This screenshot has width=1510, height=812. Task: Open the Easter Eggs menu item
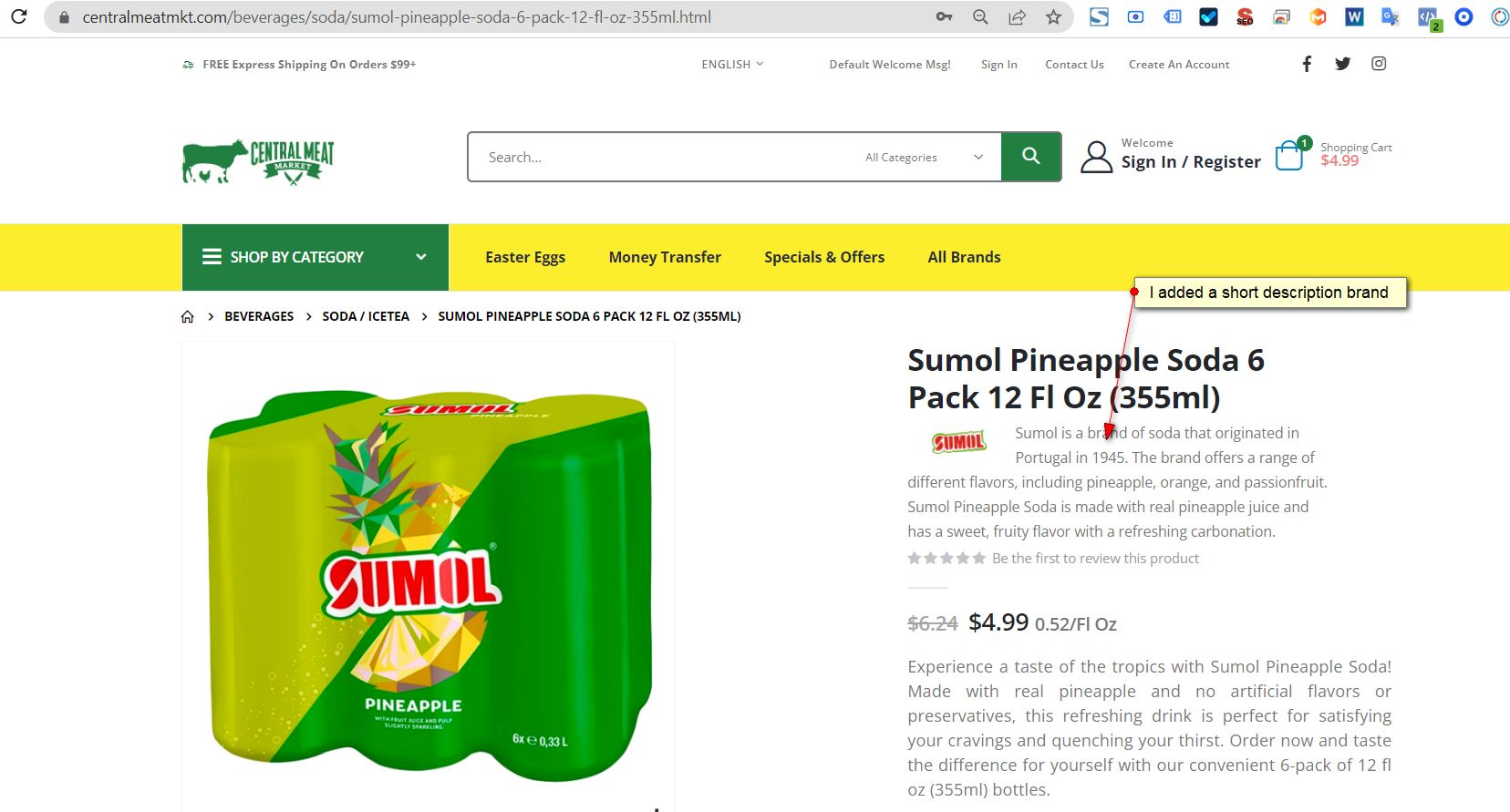pyautogui.click(x=525, y=257)
